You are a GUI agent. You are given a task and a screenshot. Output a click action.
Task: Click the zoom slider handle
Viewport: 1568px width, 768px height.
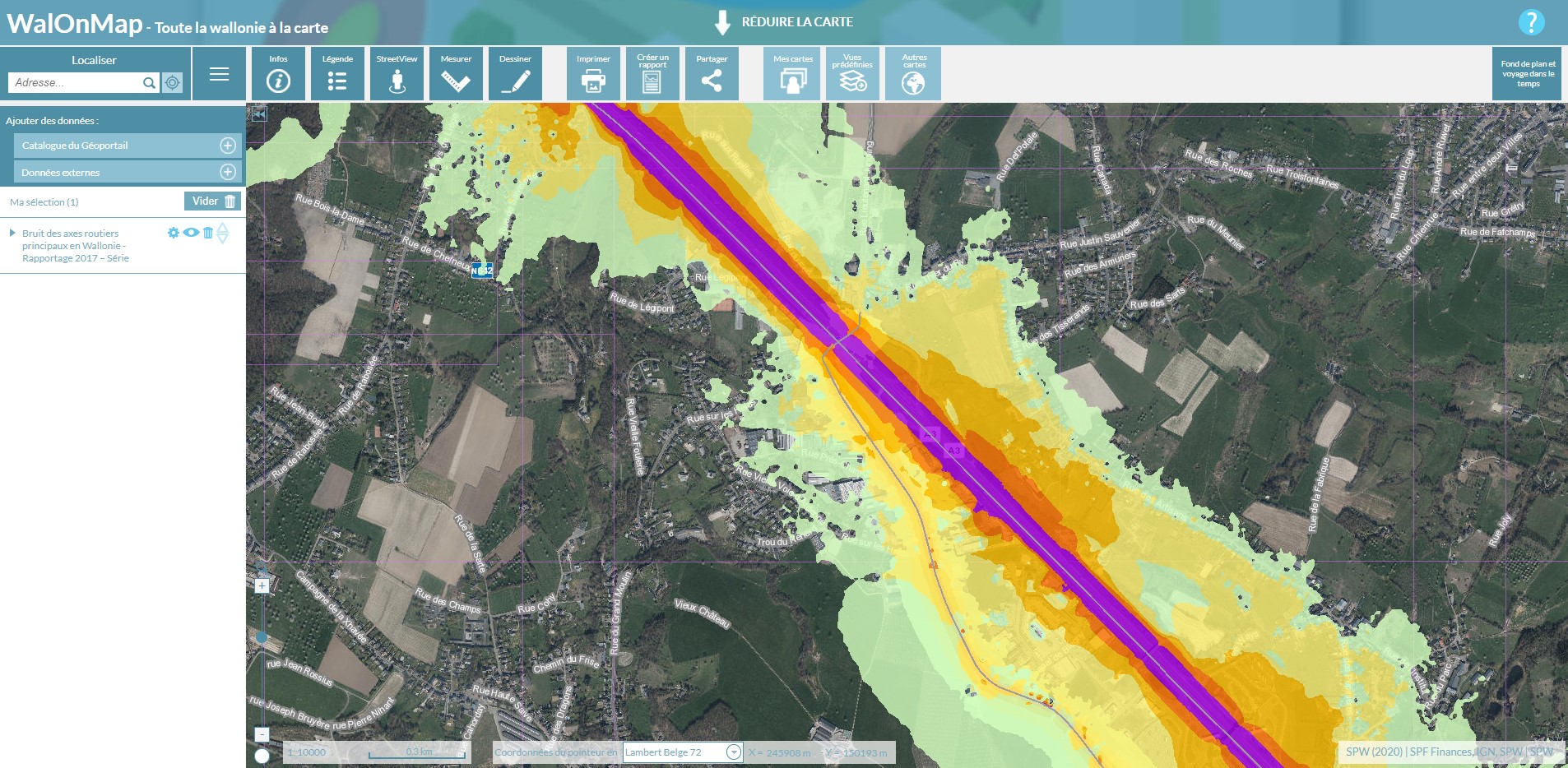click(262, 637)
